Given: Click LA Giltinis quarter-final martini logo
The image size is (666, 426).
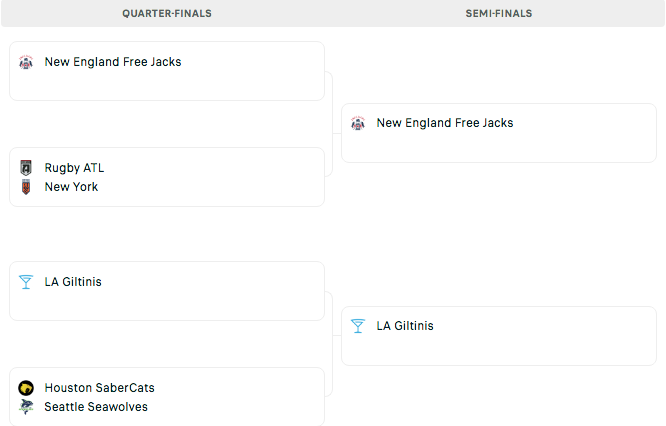Looking at the screenshot, I should tap(26, 282).
